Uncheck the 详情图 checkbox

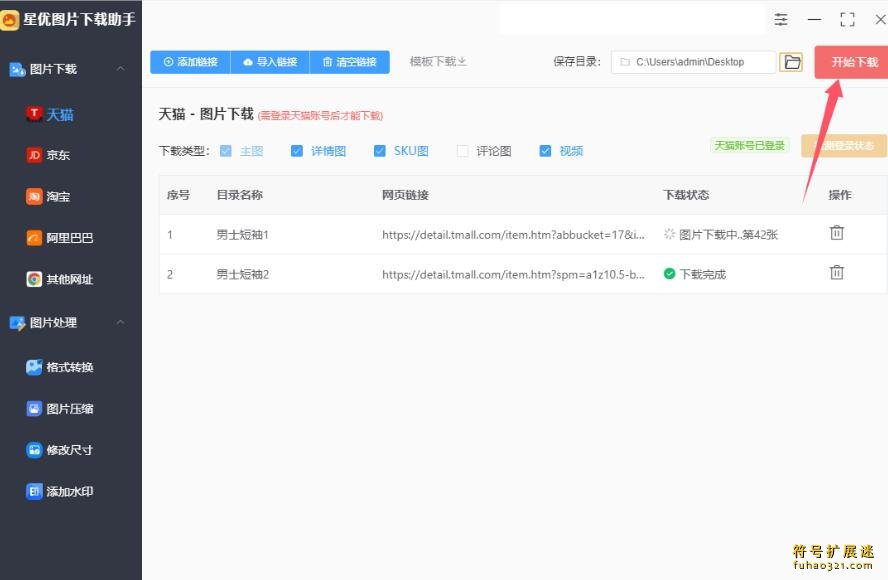(x=296, y=151)
